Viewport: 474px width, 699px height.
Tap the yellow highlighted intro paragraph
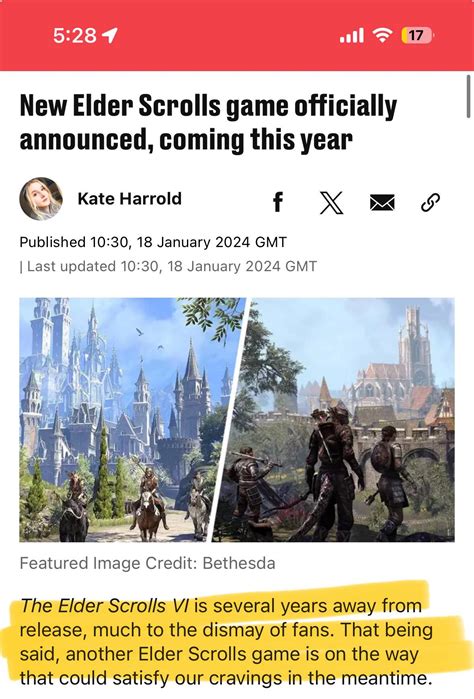click(226, 642)
